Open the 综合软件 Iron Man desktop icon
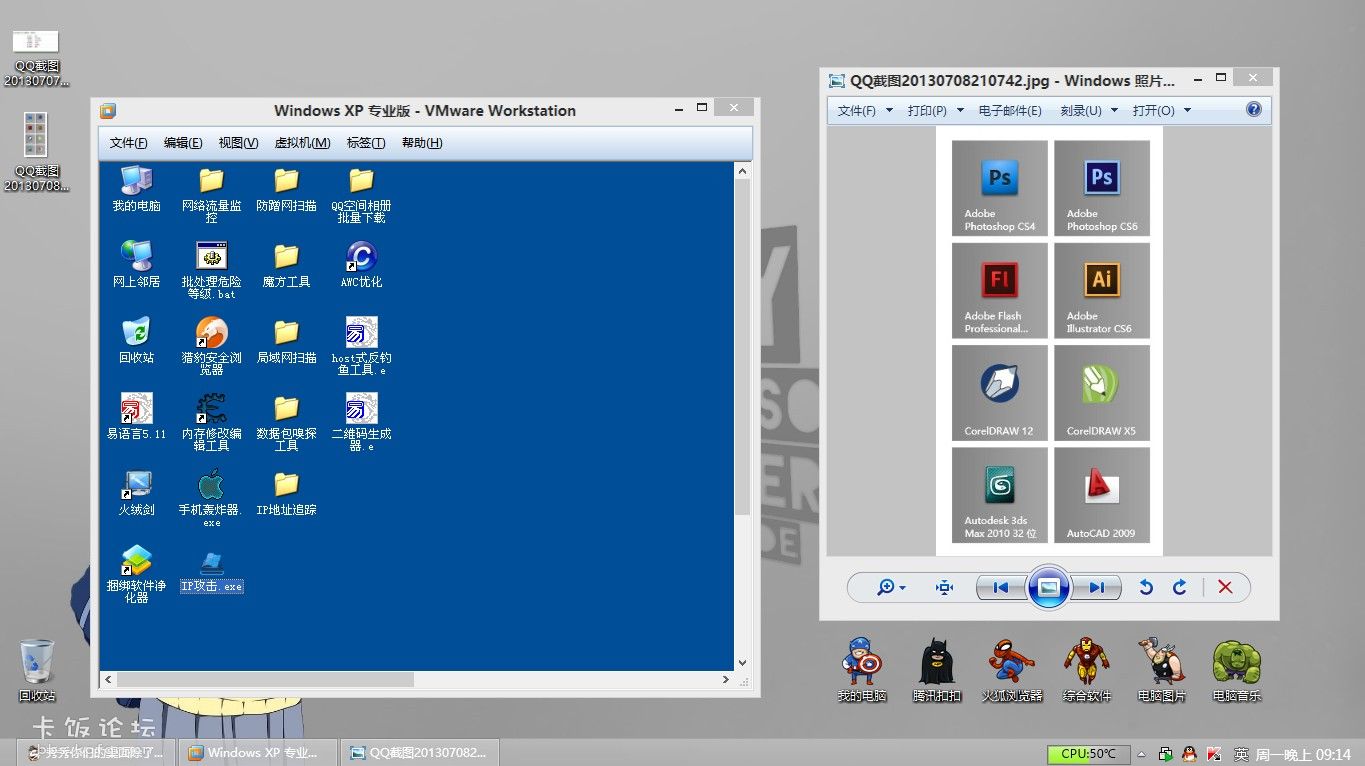 coord(1086,671)
